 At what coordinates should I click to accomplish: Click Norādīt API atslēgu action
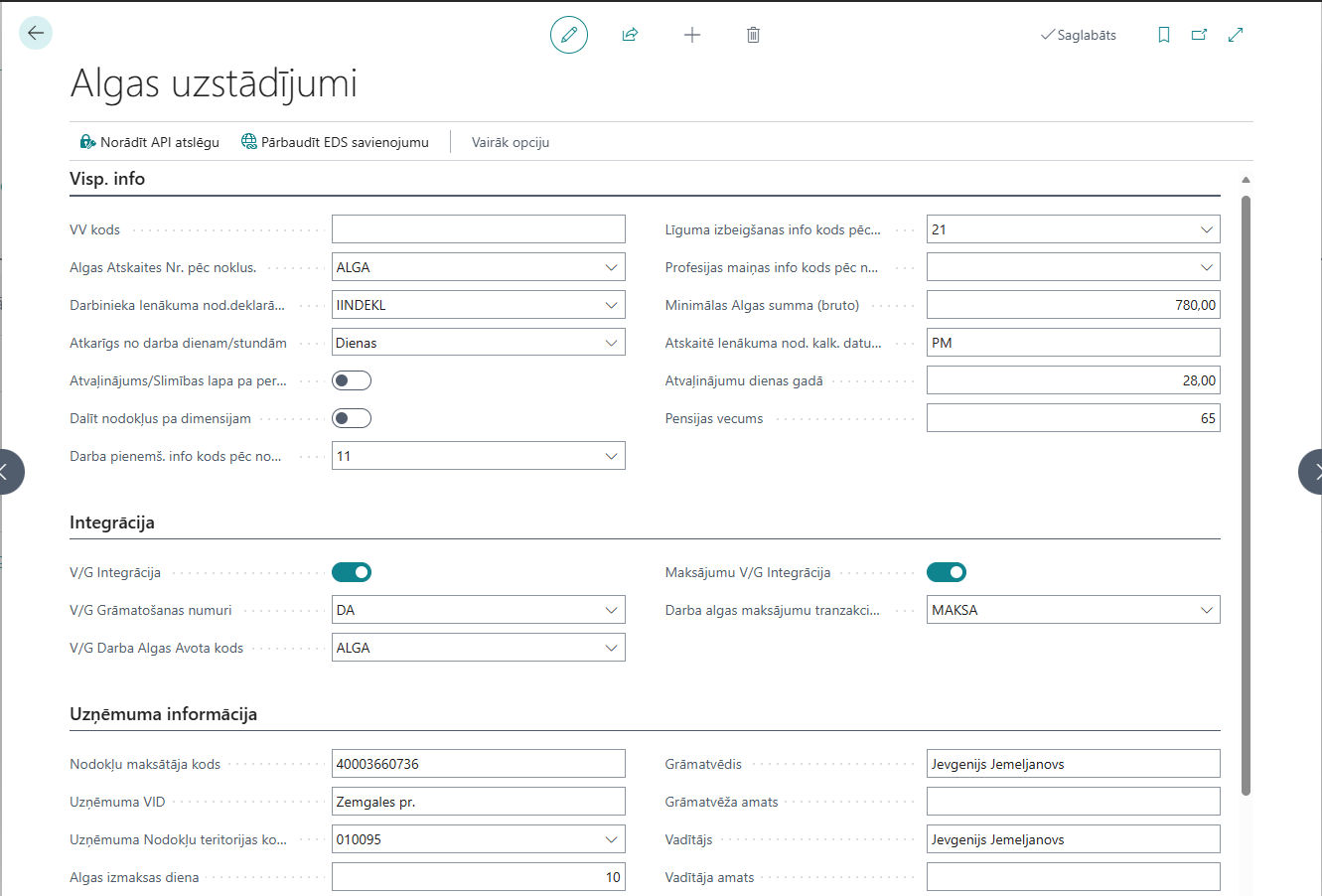click(x=149, y=142)
